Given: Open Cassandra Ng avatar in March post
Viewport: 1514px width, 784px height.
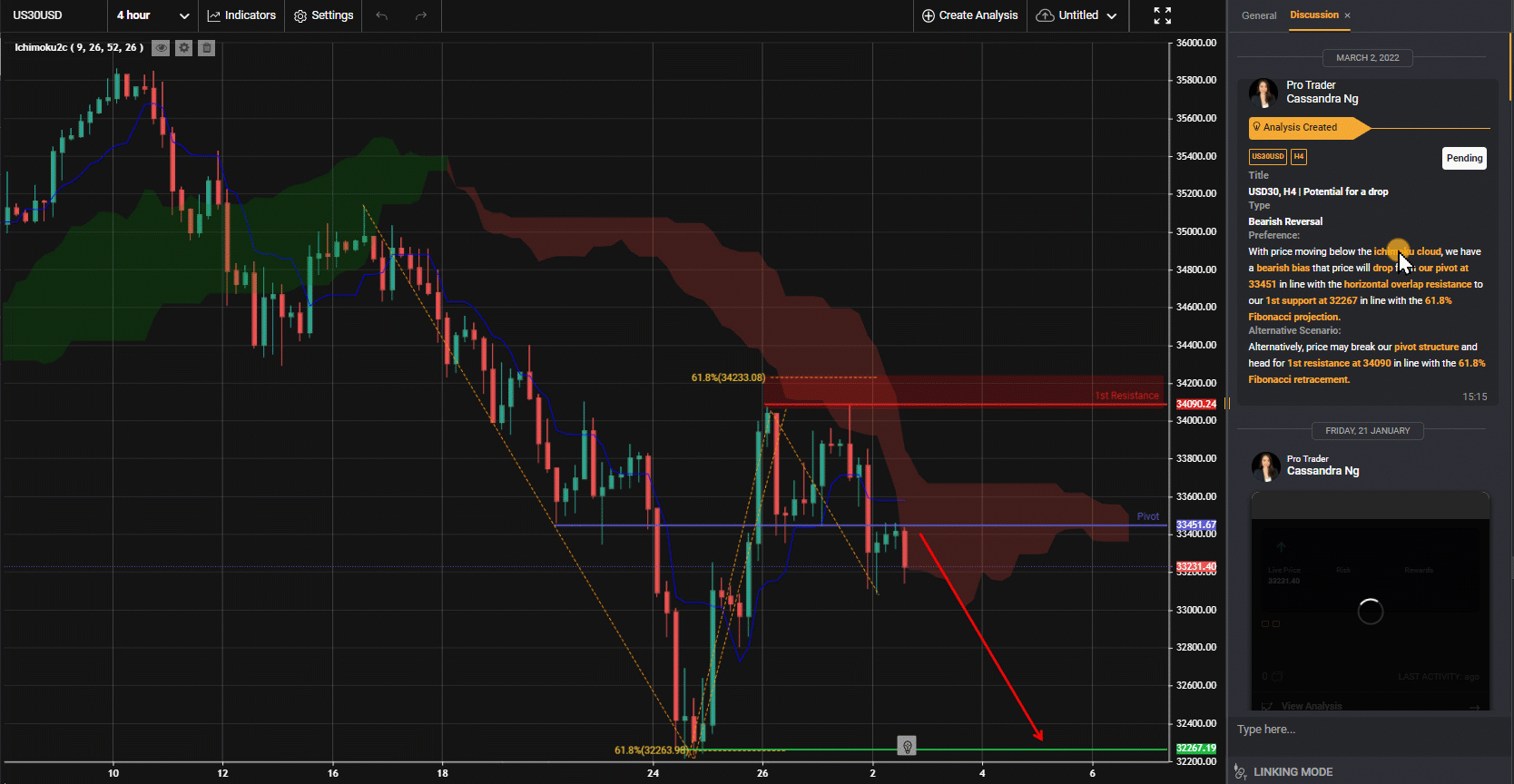Looking at the screenshot, I should click(1263, 93).
